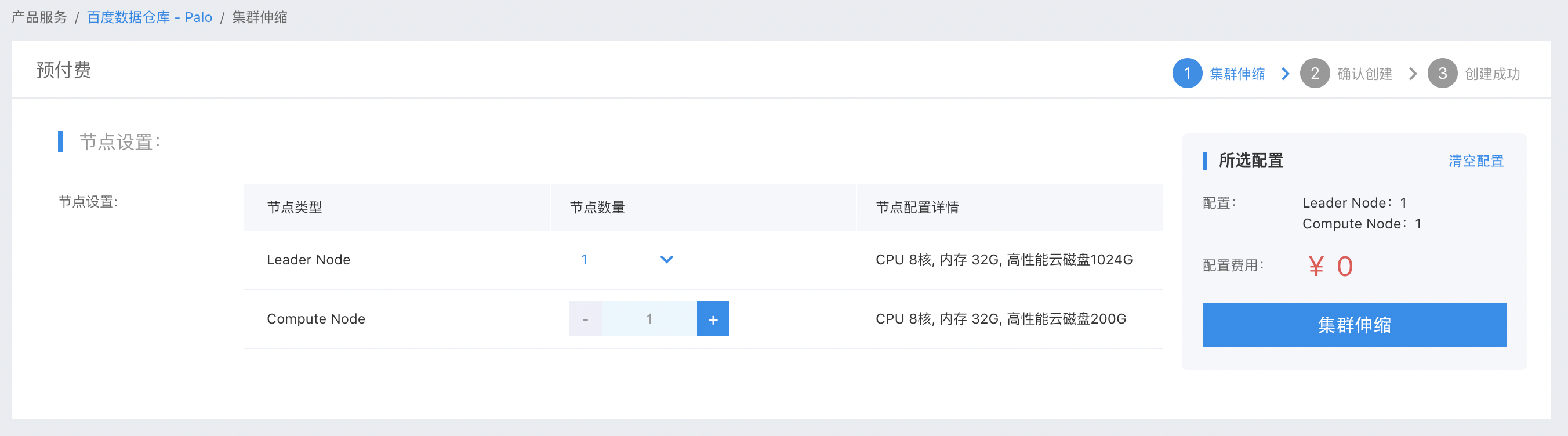1568x436 pixels.
Task: Click the Leader Node count value 1
Action: click(584, 259)
